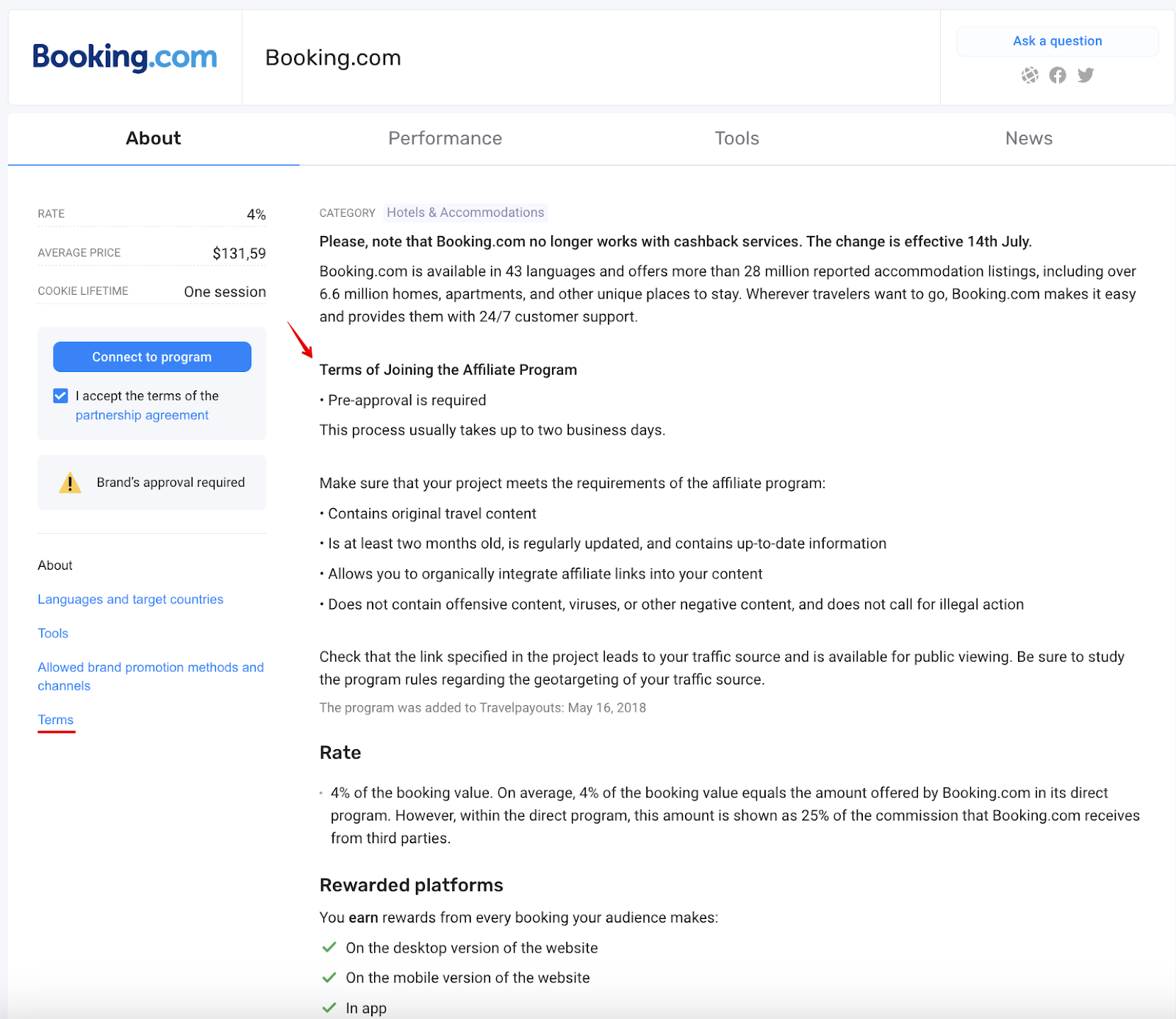Click the Ask a question button

tap(1058, 41)
